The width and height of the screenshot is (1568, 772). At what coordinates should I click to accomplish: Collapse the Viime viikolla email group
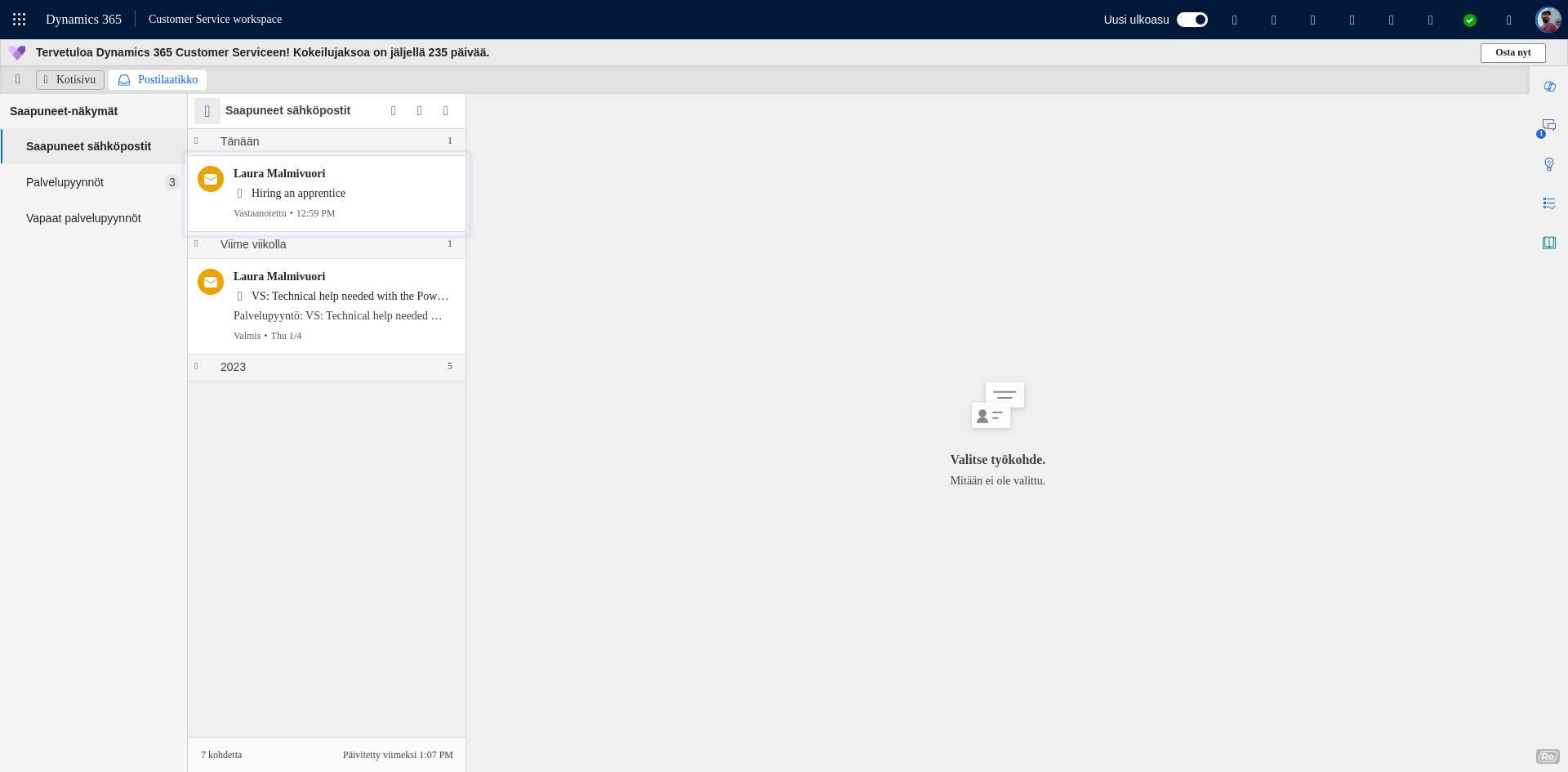pos(197,244)
